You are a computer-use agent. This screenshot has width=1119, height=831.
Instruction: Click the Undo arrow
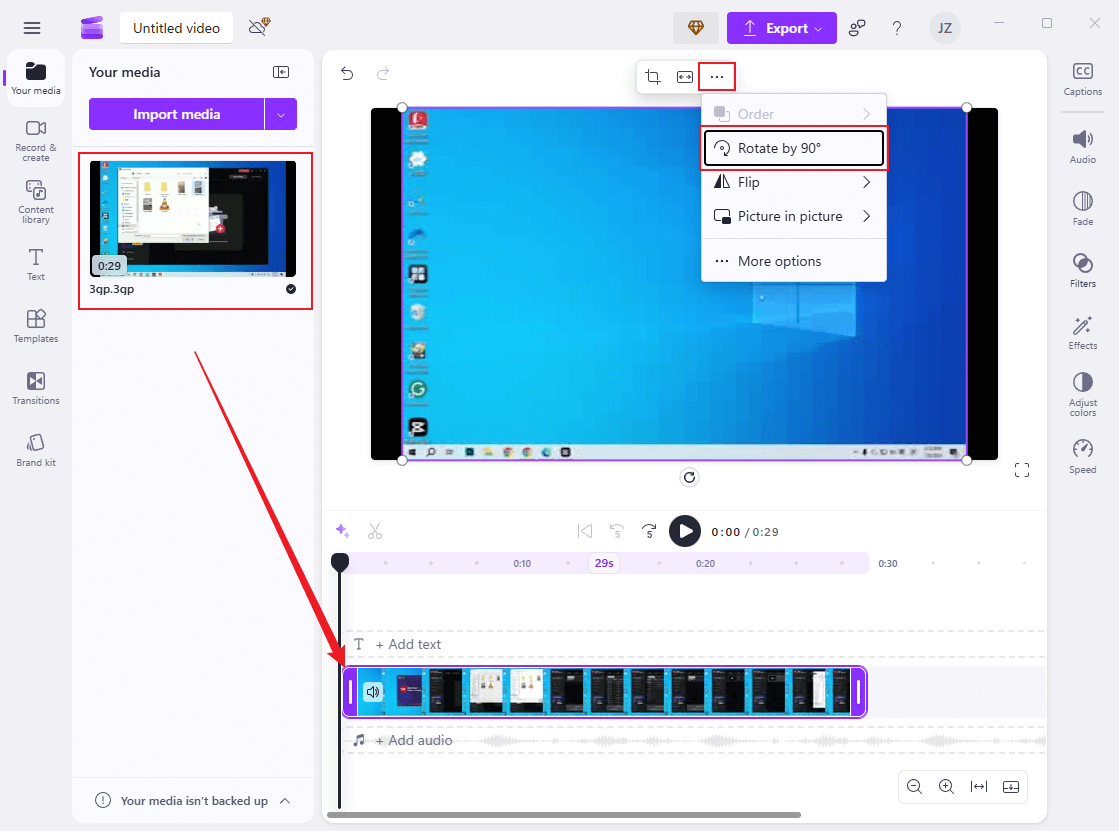pyautogui.click(x=347, y=74)
